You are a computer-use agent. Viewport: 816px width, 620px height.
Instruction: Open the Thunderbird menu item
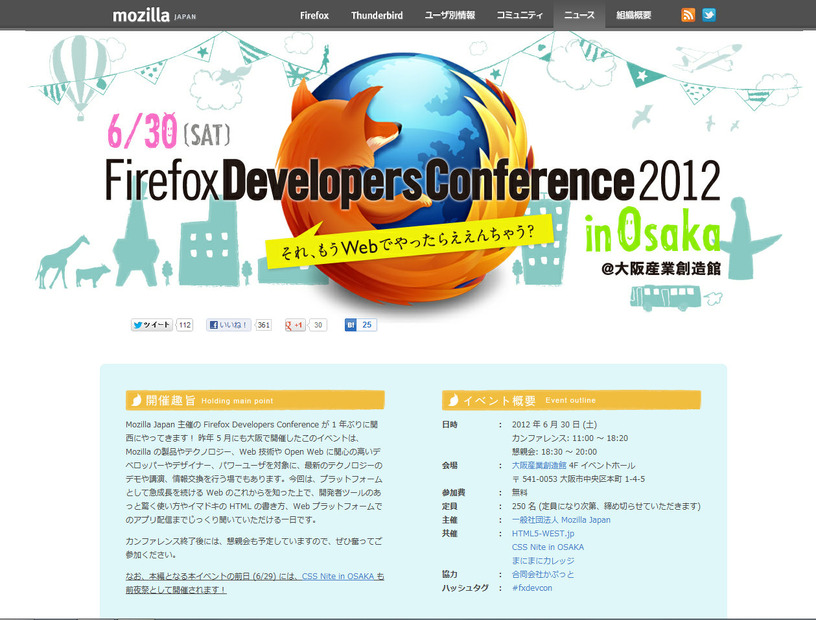point(377,15)
